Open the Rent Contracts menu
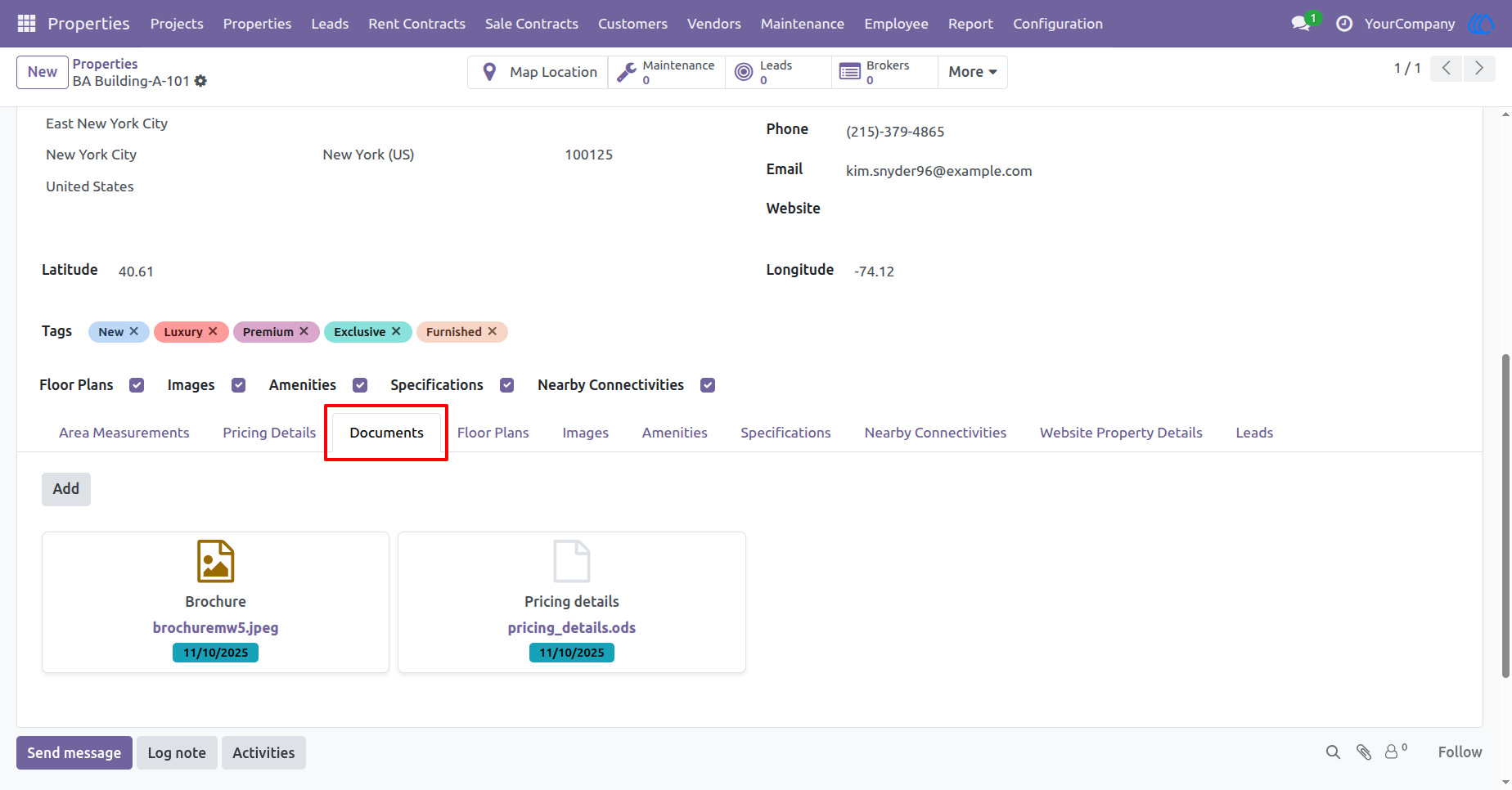The height and width of the screenshot is (790, 1512). (x=417, y=24)
